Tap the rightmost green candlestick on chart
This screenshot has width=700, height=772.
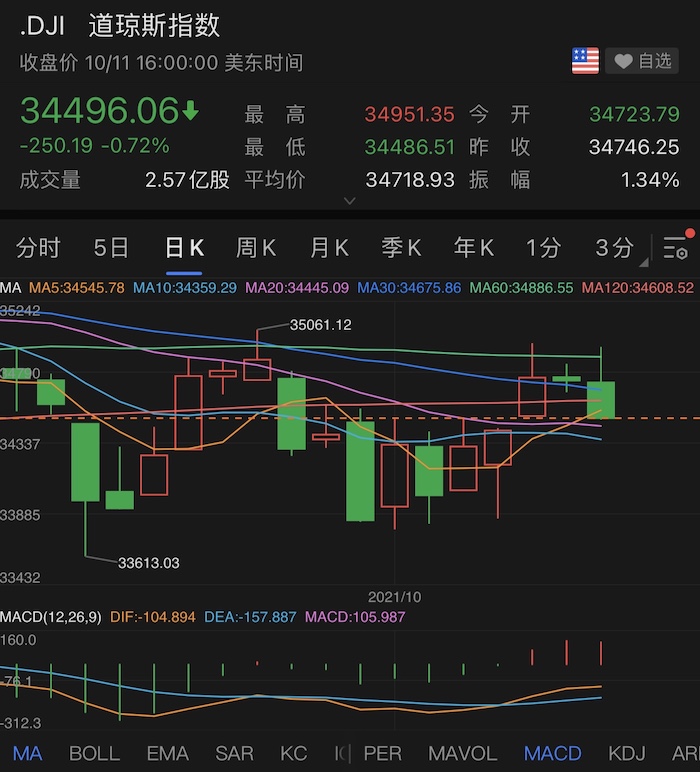(x=601, y=399)
